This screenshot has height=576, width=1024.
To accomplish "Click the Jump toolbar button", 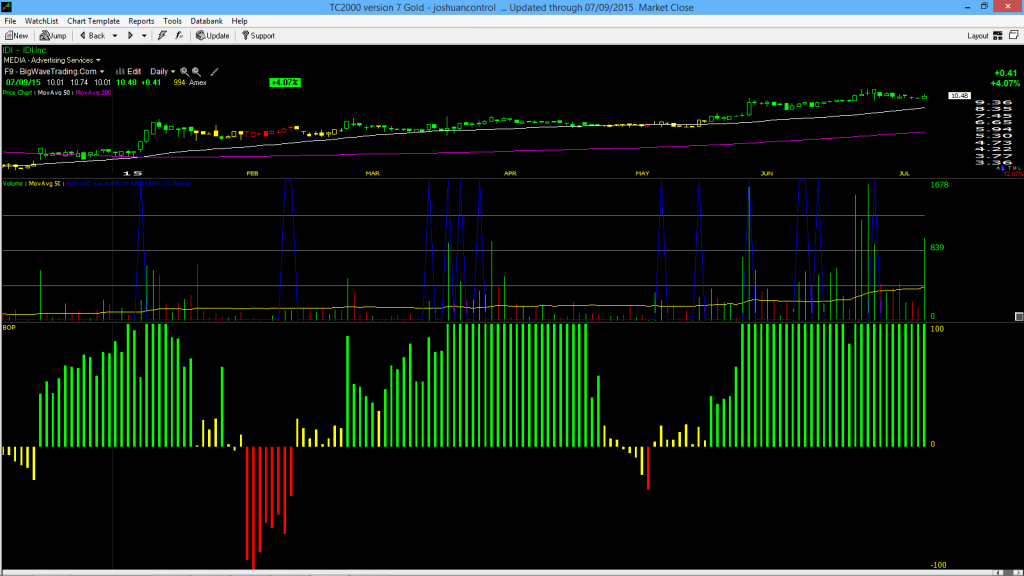I will [x=53, y=36].
